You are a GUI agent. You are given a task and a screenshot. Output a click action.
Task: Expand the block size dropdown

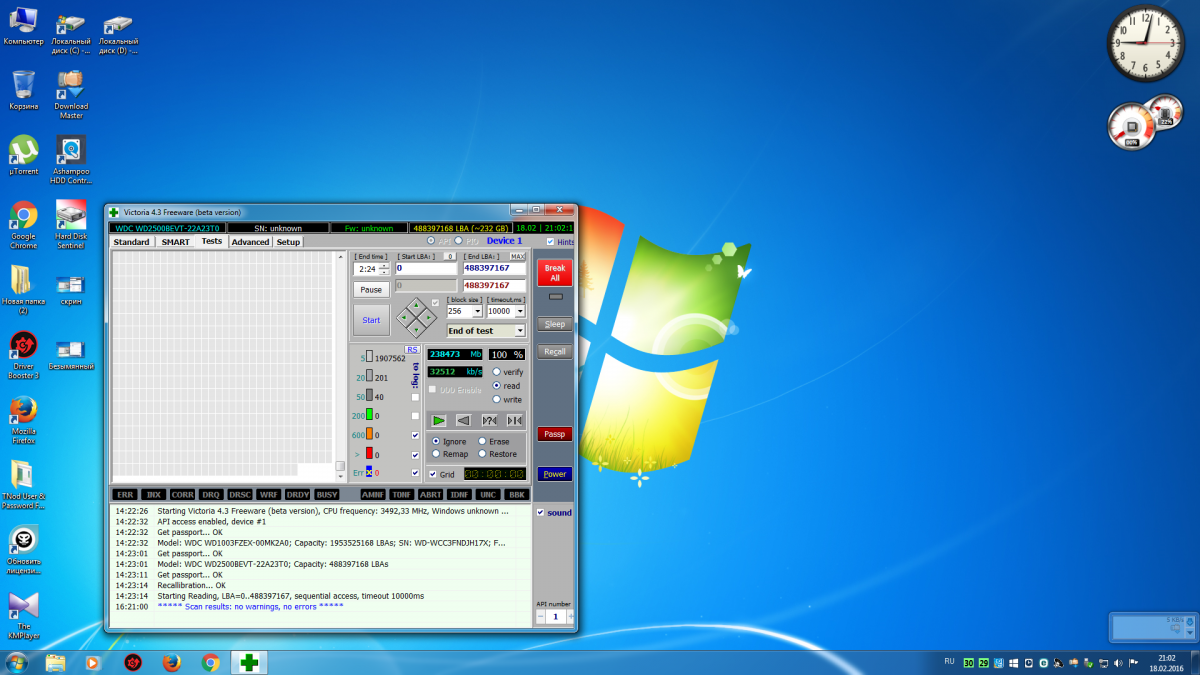click(476, 312)
